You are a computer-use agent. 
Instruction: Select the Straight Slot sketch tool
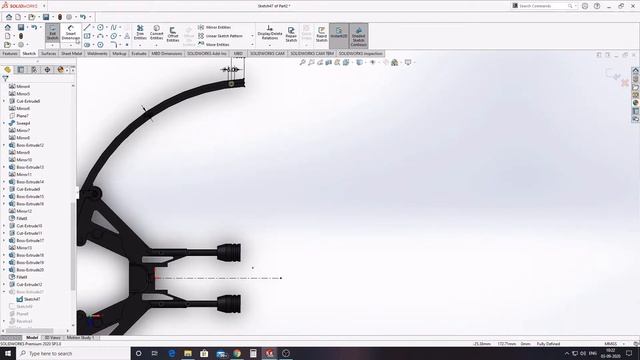tap(87, 44)
